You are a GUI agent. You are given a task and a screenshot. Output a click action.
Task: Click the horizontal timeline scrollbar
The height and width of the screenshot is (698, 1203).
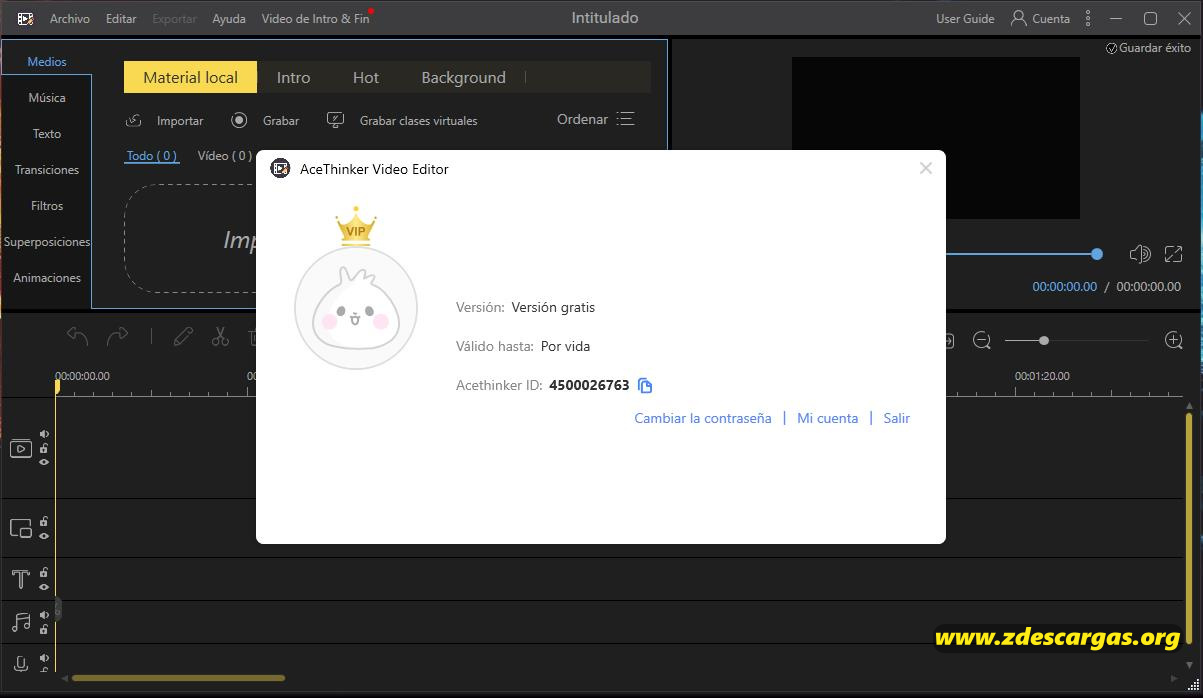click(x=178, y=678)
